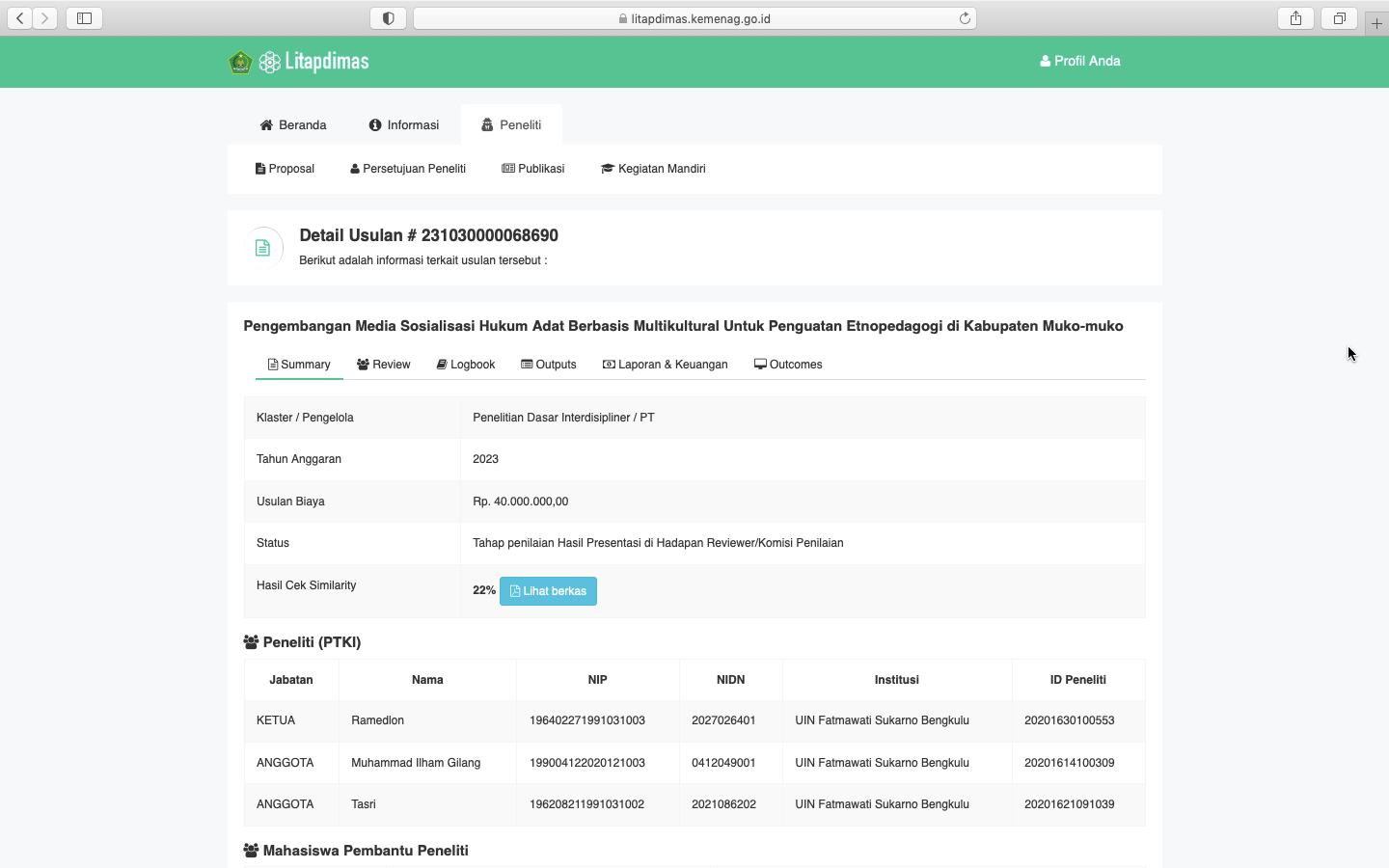View the Outputs tab
1389x868 pixels.
(x=549, y=365)
